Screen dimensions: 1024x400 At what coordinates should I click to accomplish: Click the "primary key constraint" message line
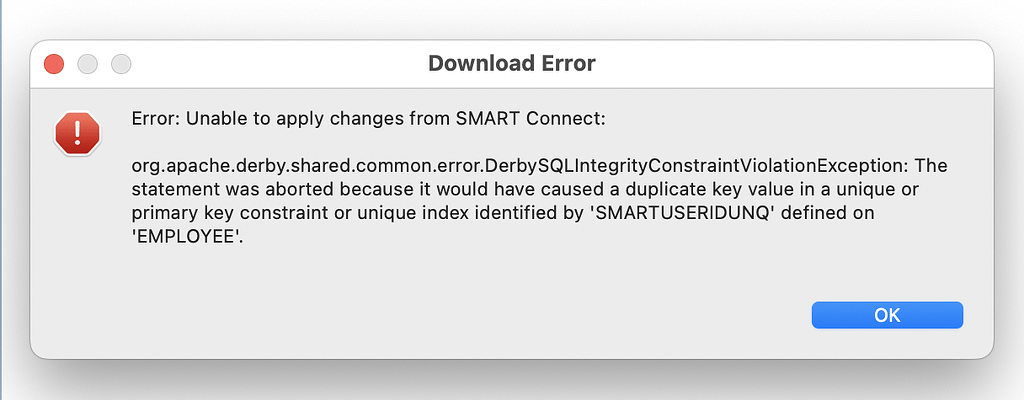[503, 214]
